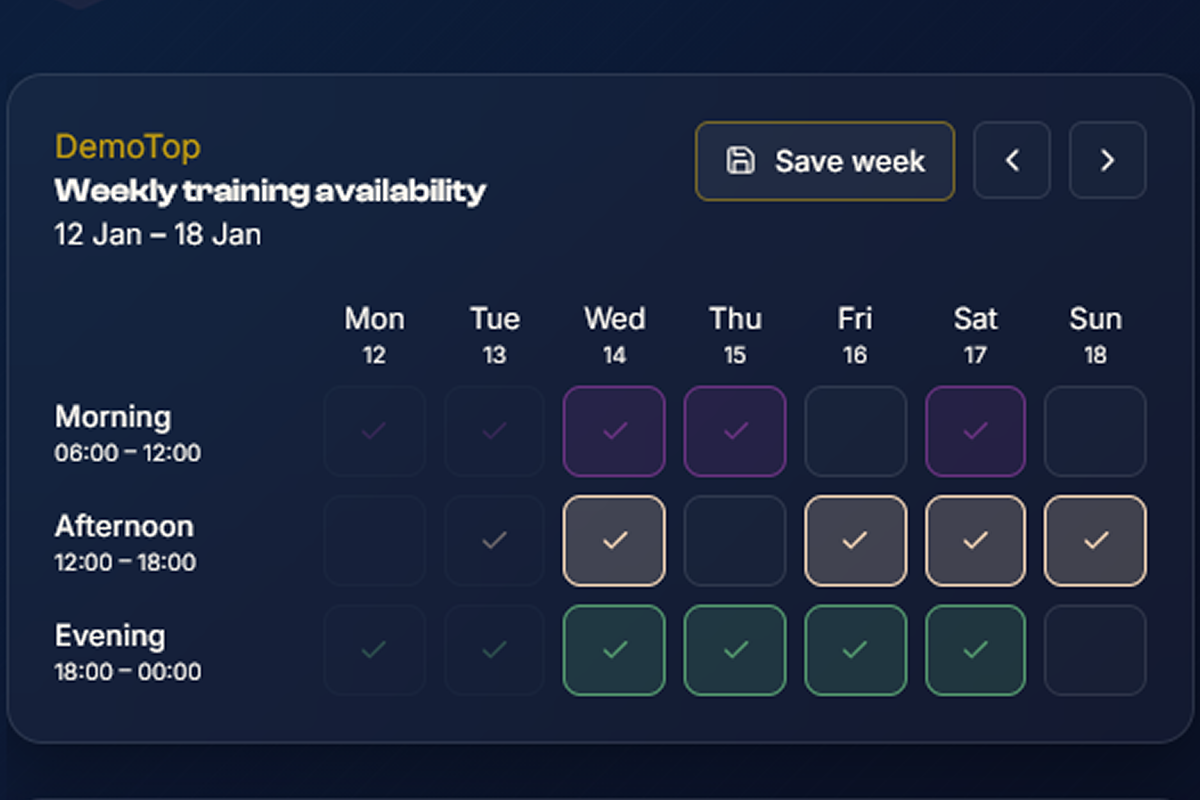Click the 12 Jan – 18 Jan date range
The image size is (1200, 800).
coord(157,234)
